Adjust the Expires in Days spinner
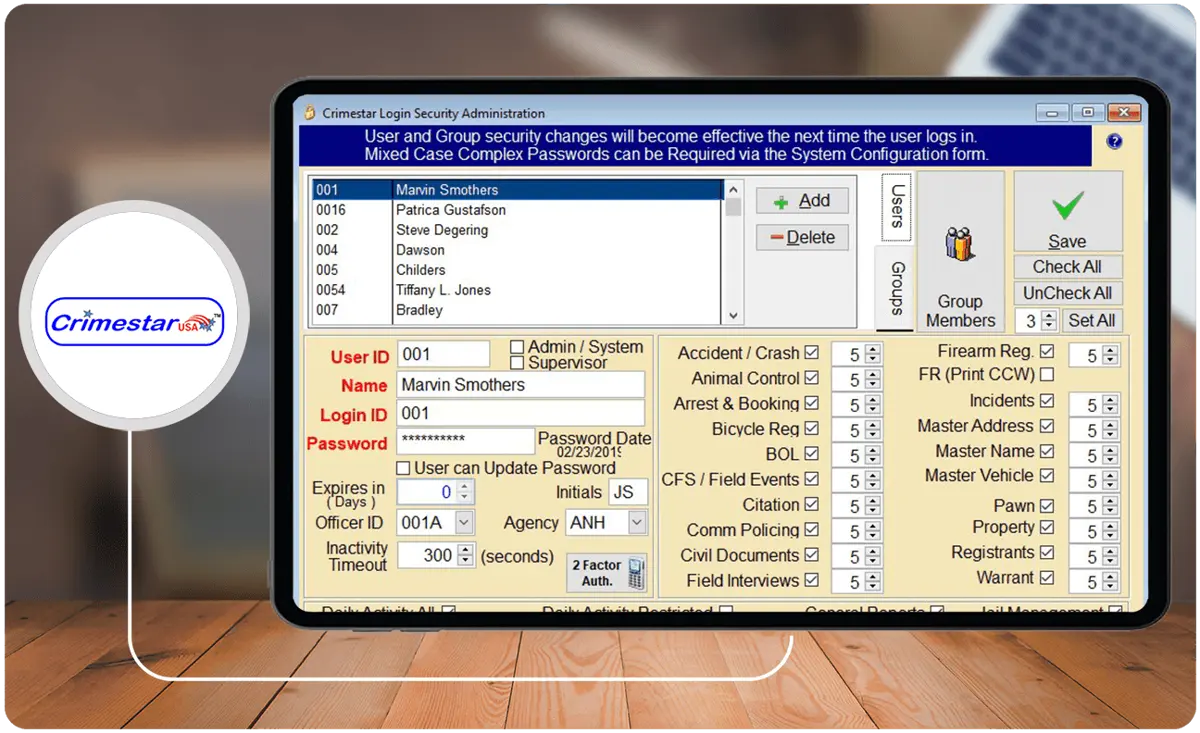The height and width of the screenshot is (733, 1200). (465, 492)
